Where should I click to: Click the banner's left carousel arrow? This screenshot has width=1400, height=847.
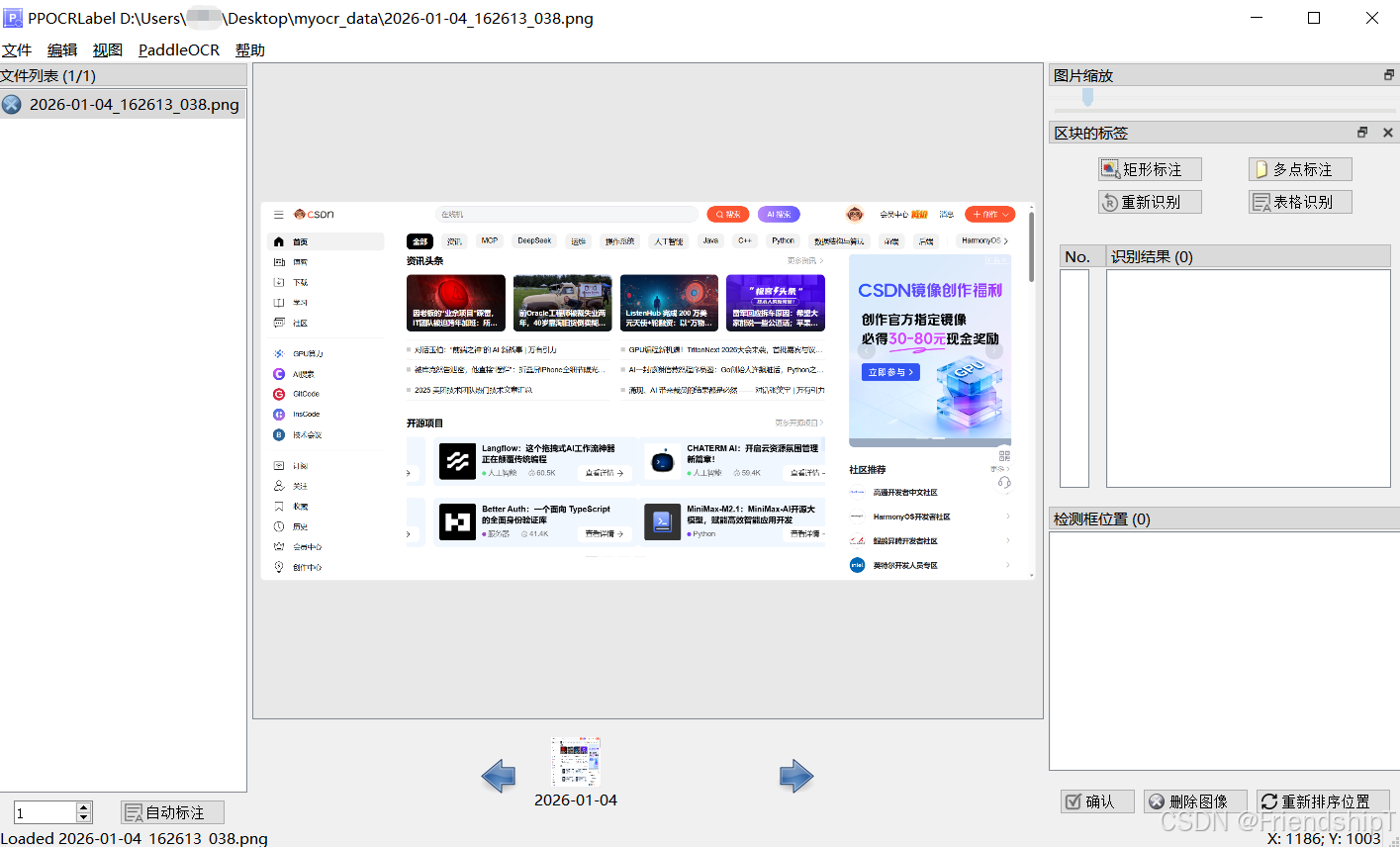(867, 350)
